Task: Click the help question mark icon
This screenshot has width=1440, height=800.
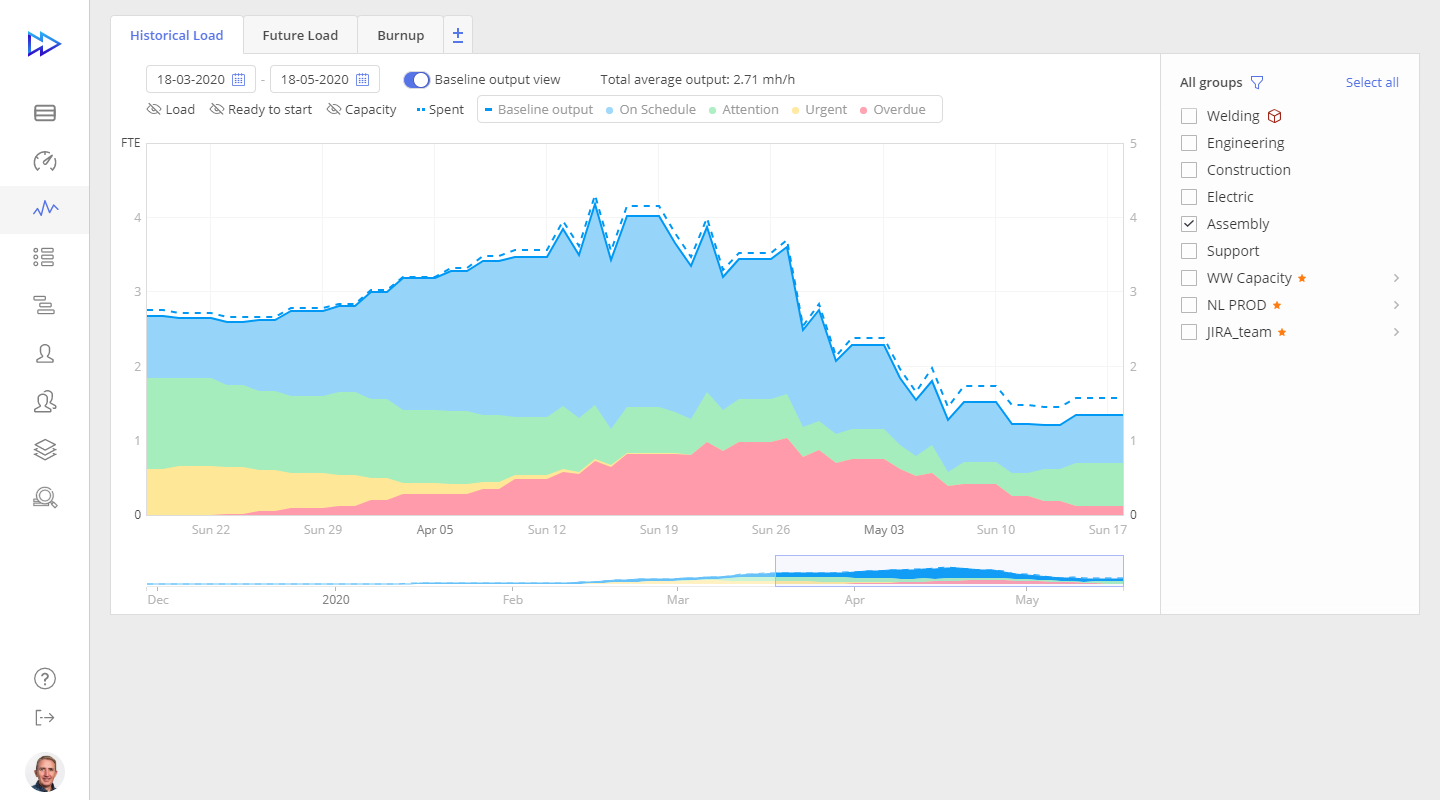Action: [x=45, y=679]
